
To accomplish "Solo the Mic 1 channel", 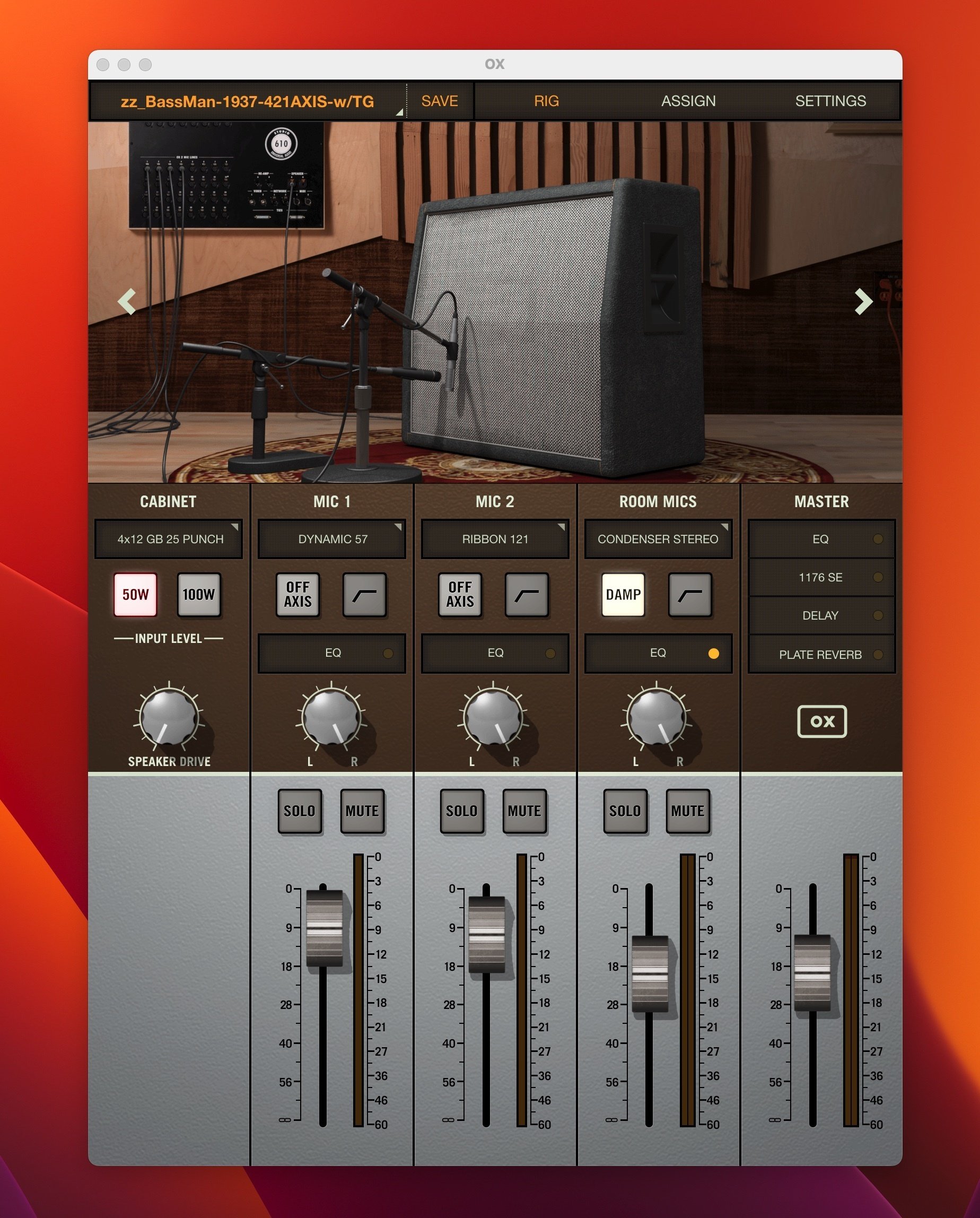I will [x=300, y=811].
